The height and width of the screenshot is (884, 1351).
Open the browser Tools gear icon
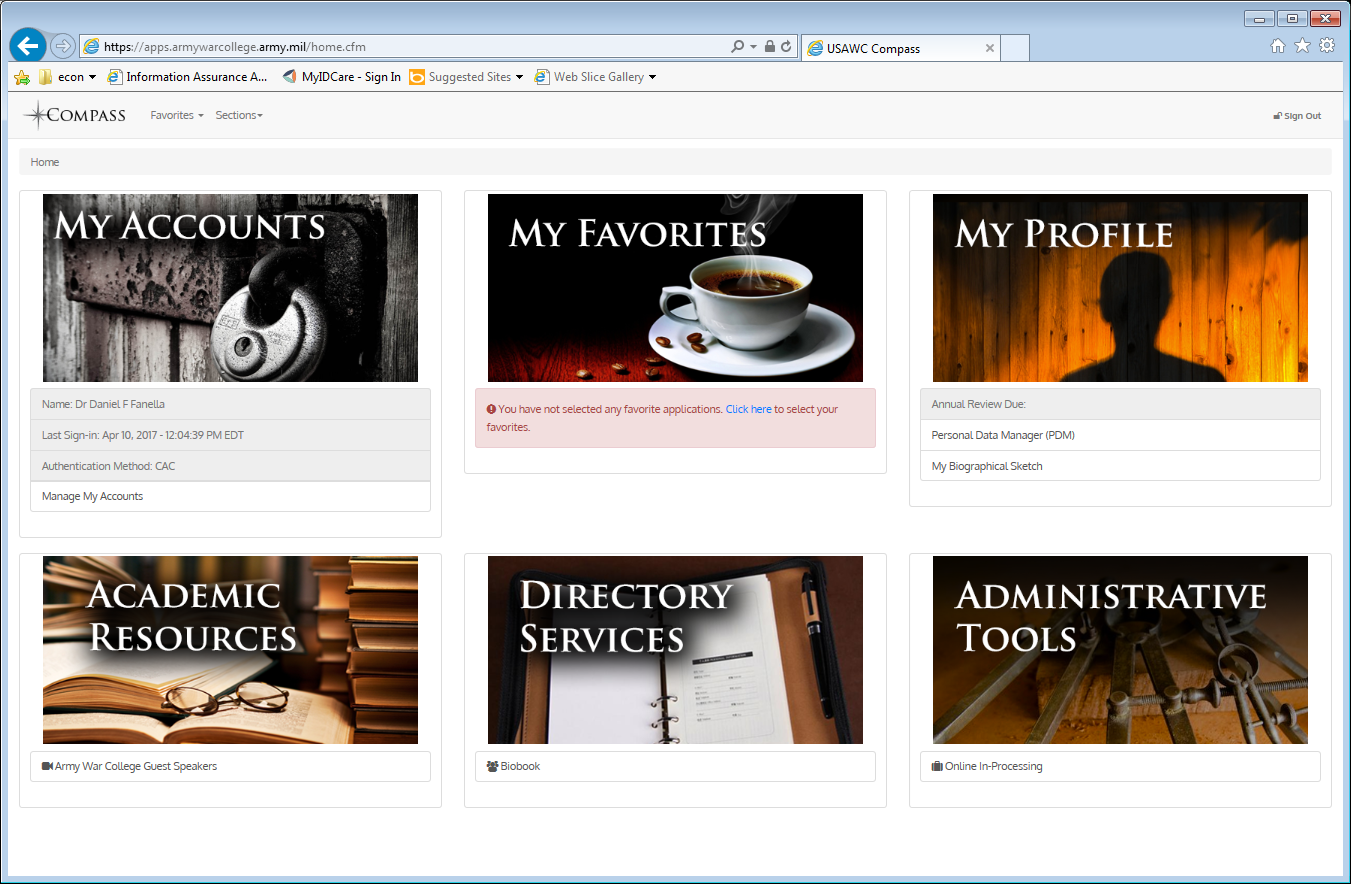click(x=1327, y=46)
